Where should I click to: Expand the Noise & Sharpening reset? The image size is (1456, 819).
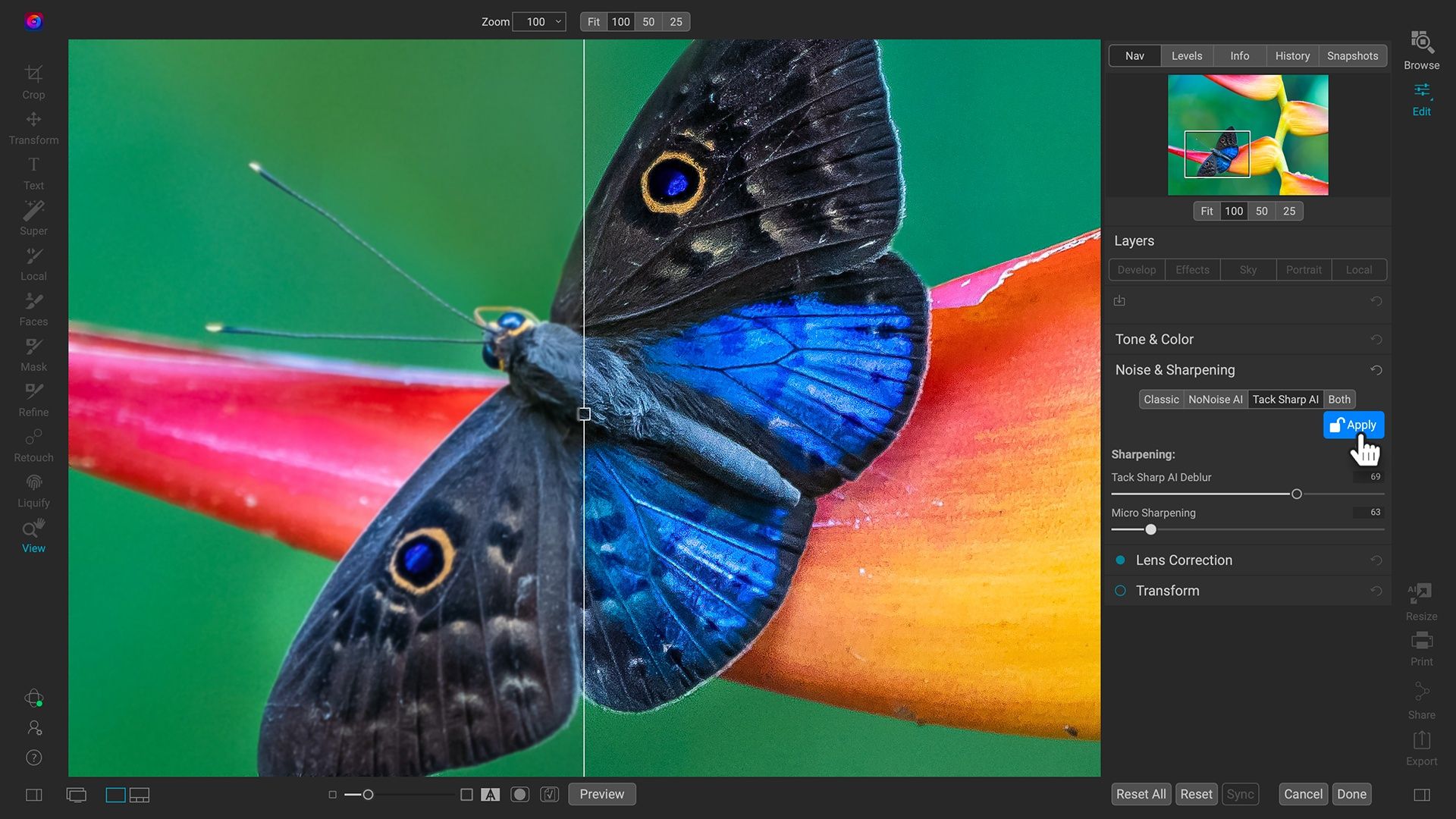[1377, 370]
